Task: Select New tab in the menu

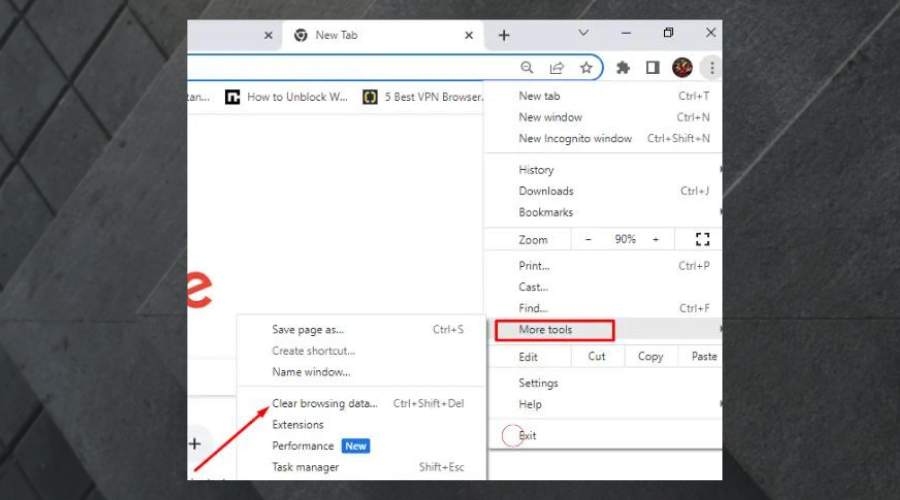Action: point(603,96)
